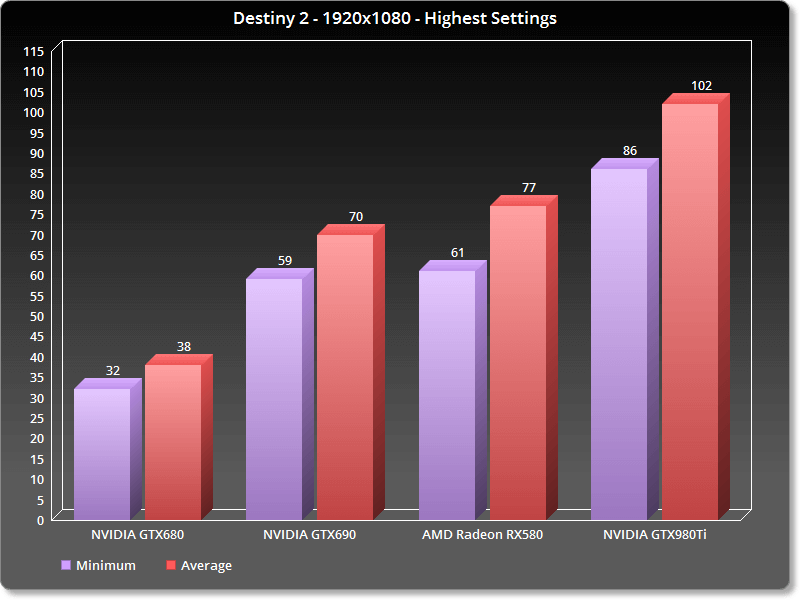Select the Average legend label
This screenshot has width=800, height=600.
tap(207, 565)
